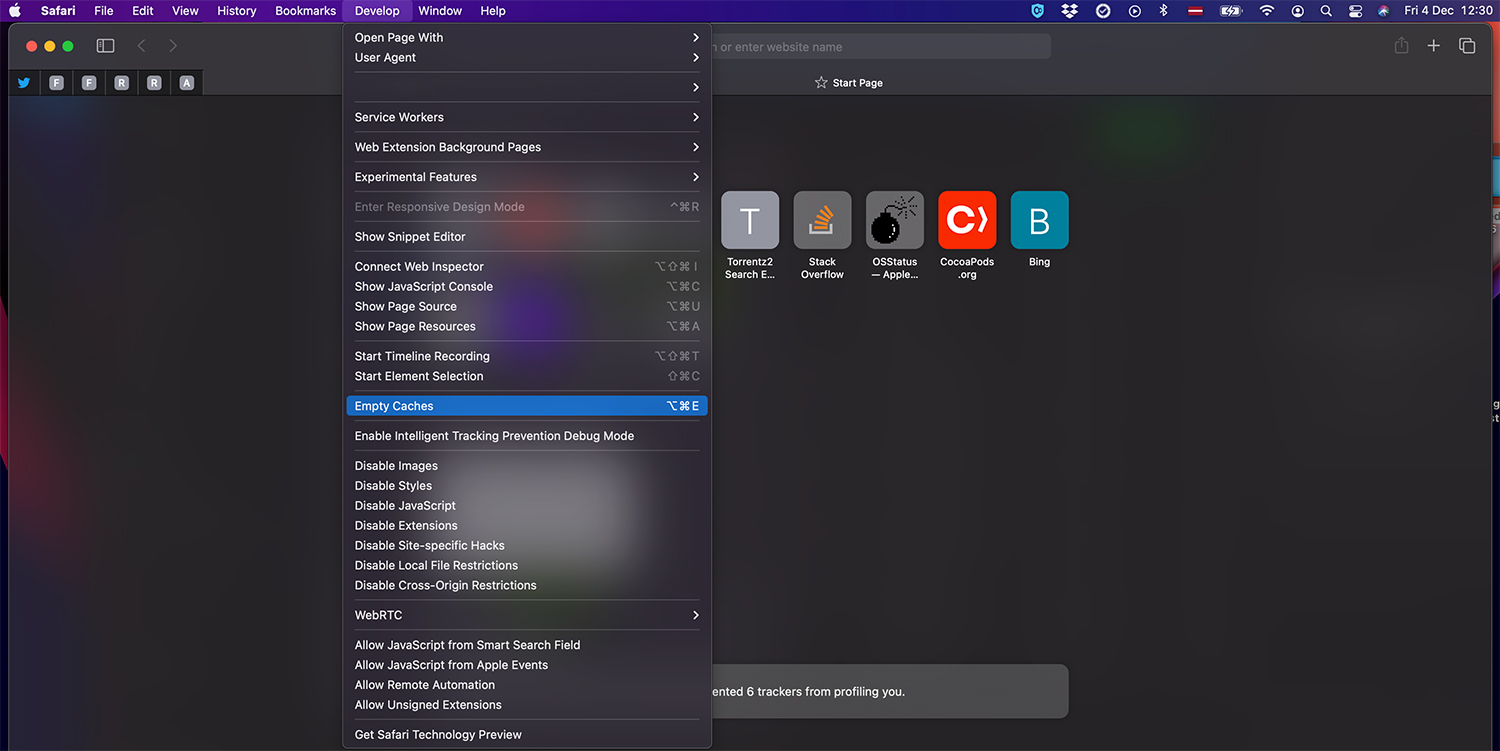1500x751 pixels.
Task: Show the tab overview icon
Action: [1467, 46]
